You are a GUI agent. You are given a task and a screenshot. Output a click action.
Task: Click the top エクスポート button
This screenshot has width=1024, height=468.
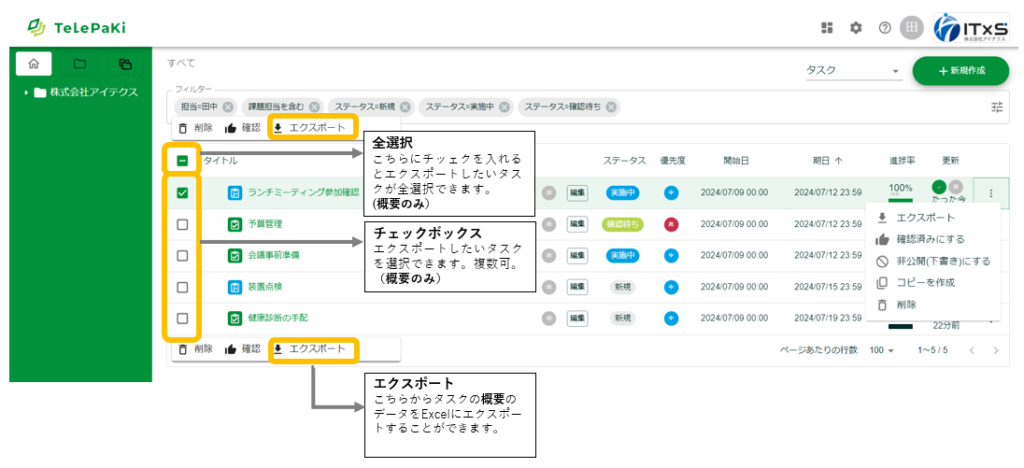[313, 128]
